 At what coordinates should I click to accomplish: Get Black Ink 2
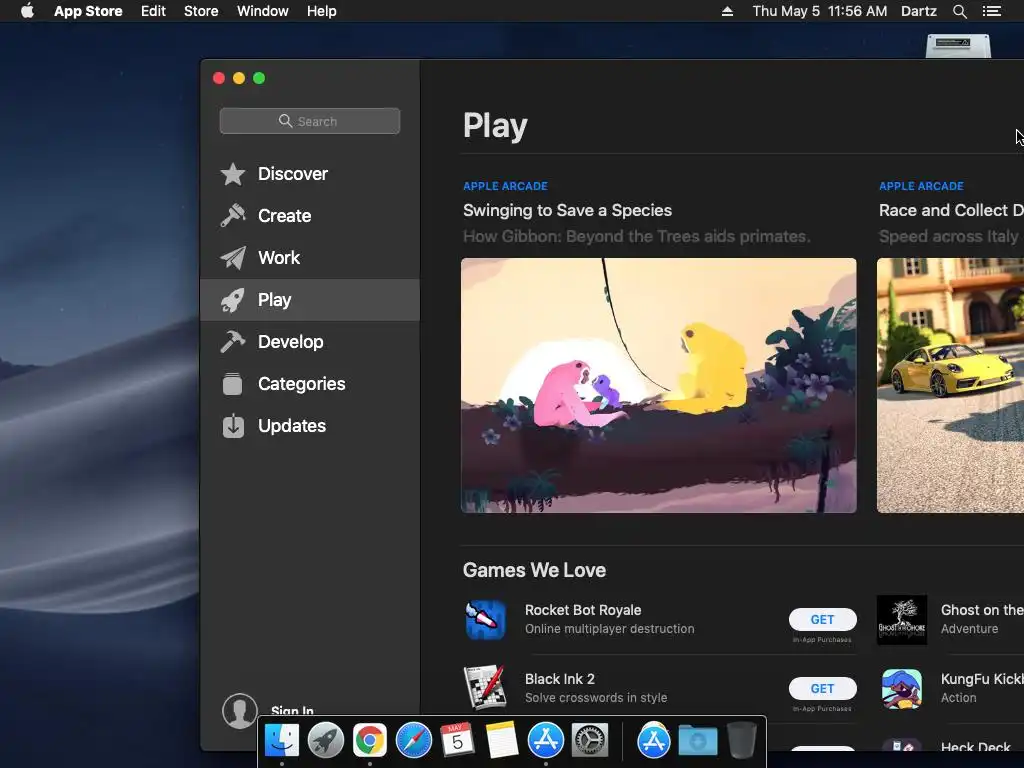point(822,688)
